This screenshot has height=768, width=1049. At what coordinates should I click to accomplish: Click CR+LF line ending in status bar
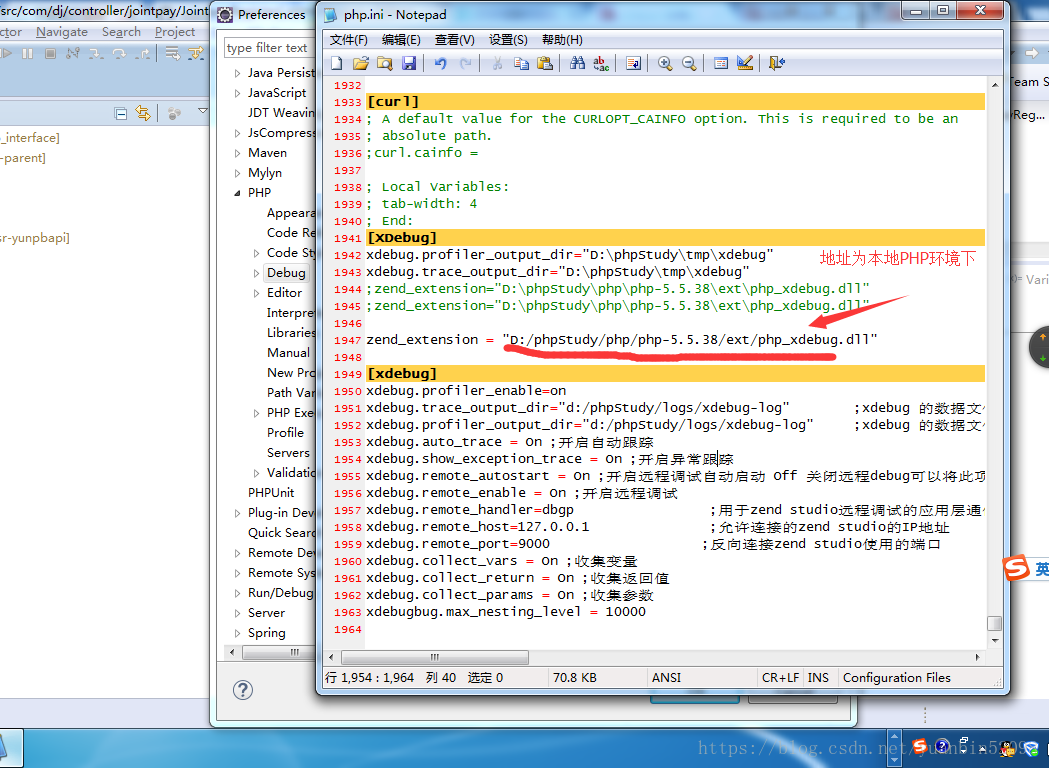tap(780, 678)
